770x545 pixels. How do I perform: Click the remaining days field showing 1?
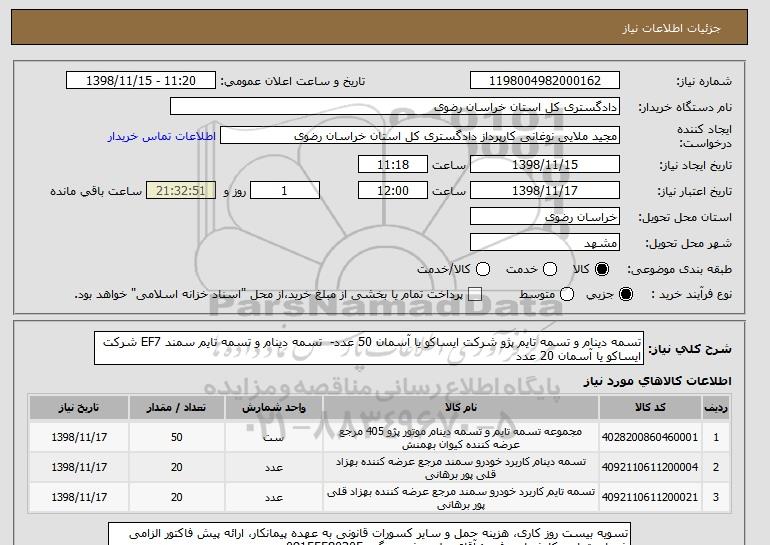tap(285, 191)
